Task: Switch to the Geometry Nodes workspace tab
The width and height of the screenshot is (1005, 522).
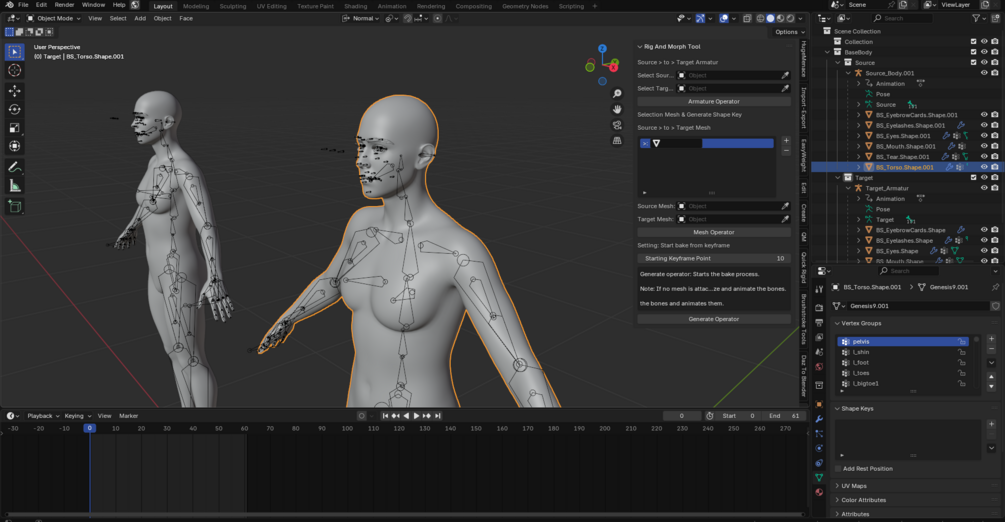Action: tap(525, 6)
